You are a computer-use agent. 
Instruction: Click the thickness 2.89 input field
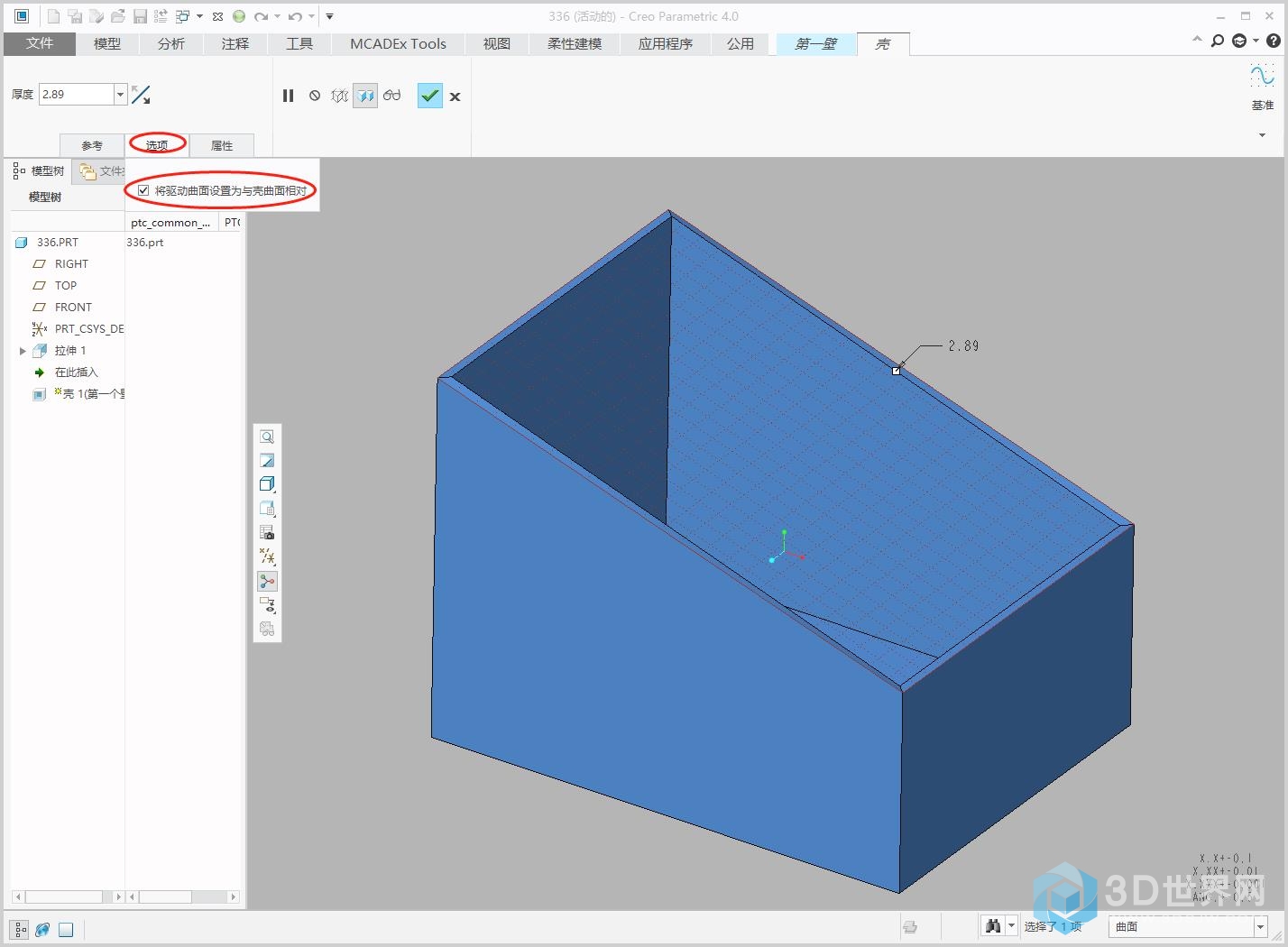pyautogui.click(x=76, y=94)
